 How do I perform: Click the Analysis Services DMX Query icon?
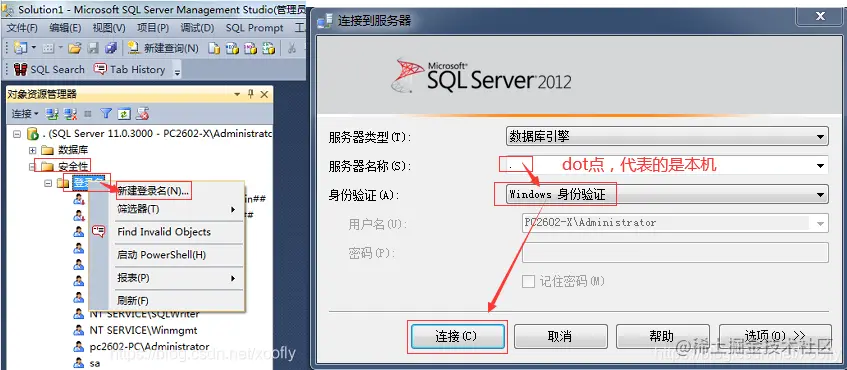[250, 49]
